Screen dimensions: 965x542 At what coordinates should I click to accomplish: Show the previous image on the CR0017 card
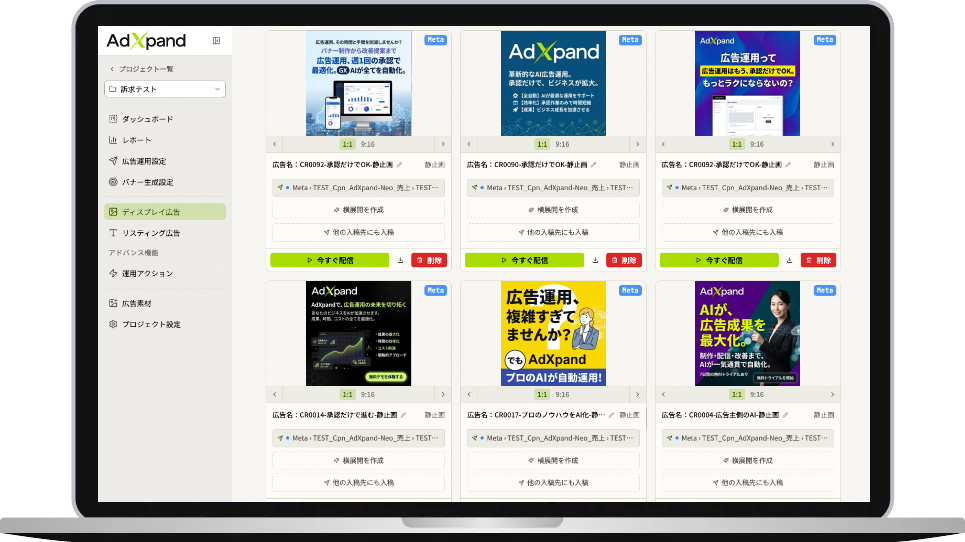[469, 394]
